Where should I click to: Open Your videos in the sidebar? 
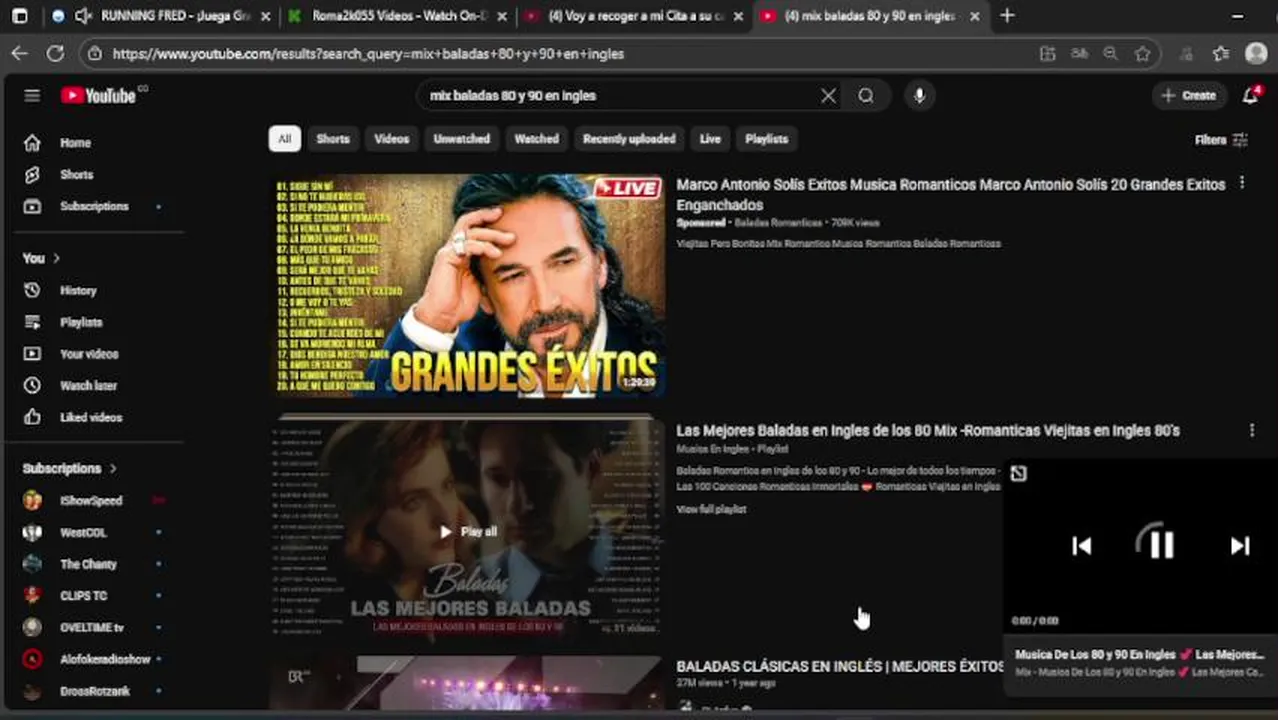click(x=89, y=354)
